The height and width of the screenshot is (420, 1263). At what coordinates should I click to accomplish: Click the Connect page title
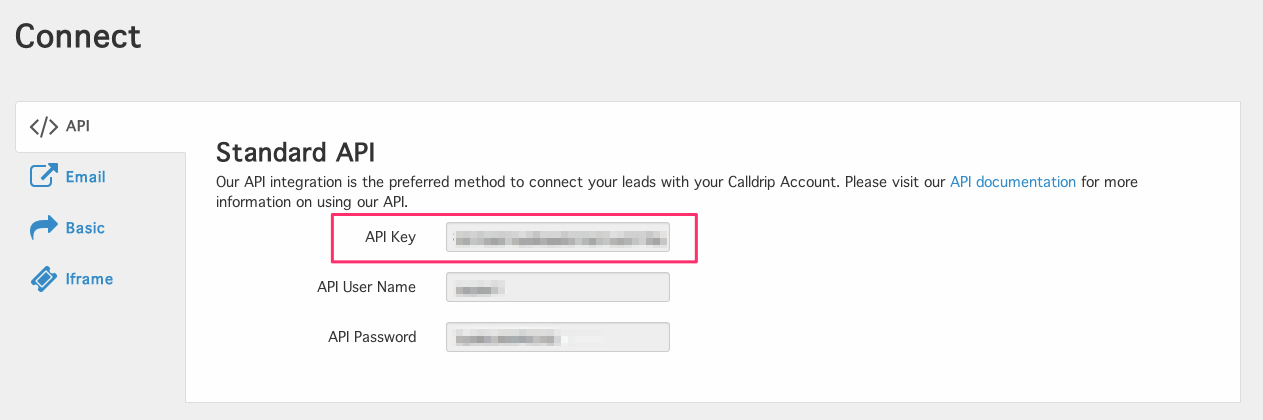click(x=78, y=37)
